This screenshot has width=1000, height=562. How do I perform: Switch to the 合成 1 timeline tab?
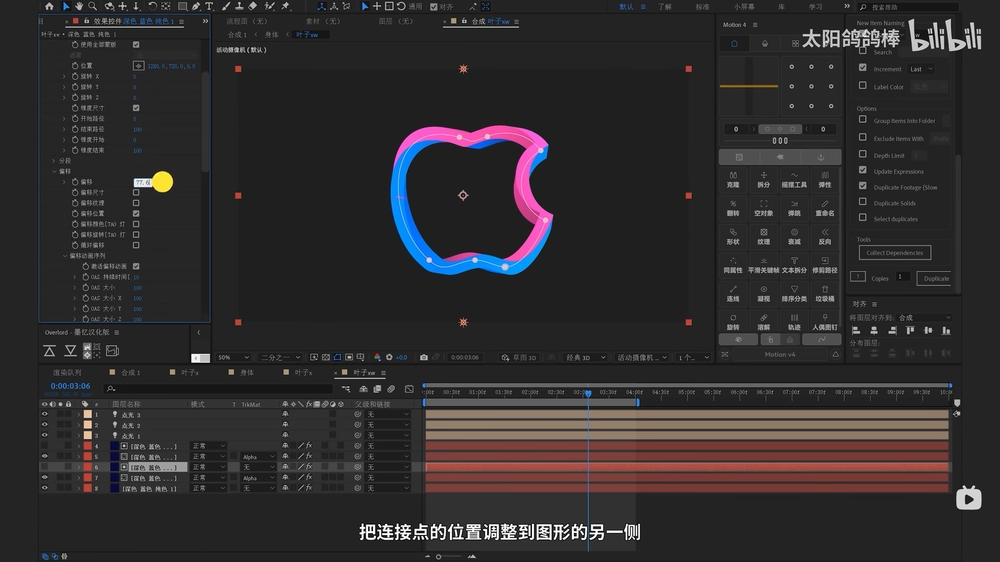[130, 373]
